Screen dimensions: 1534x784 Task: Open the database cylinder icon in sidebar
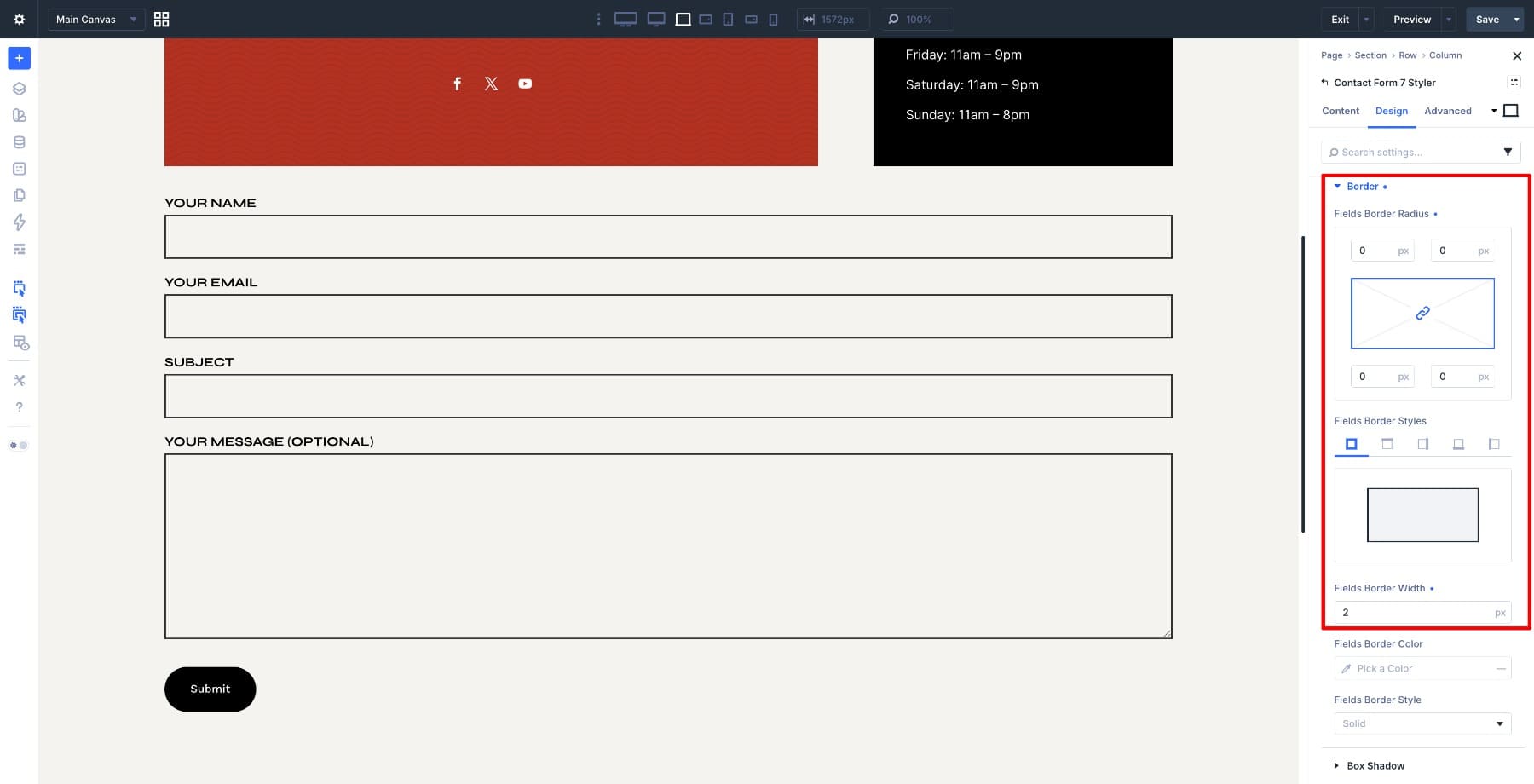[x=19, y=142]
